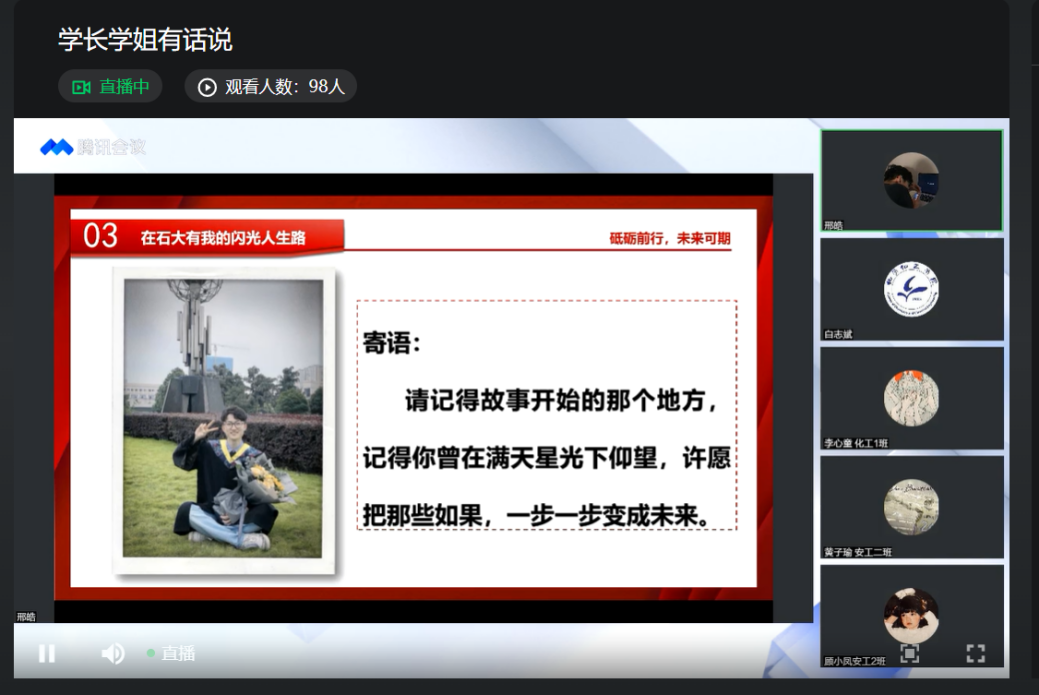1039x695 pixels.
Task: Select 黄子瑜 安工二班 participant tile
Action: 911,507
